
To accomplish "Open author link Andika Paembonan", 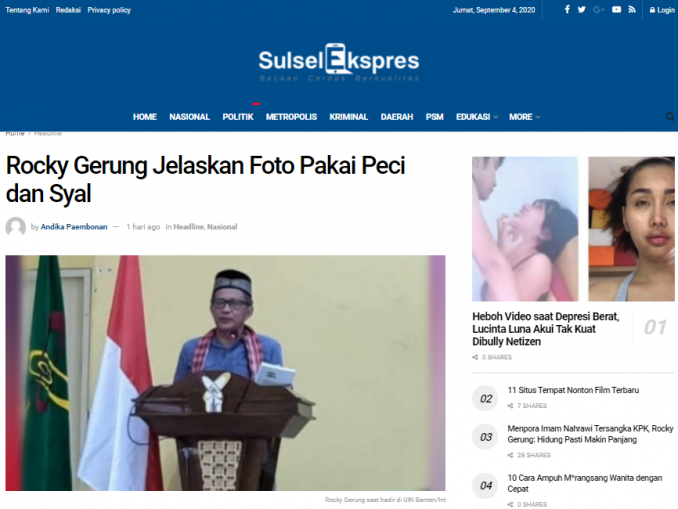I will click(74, 227).
